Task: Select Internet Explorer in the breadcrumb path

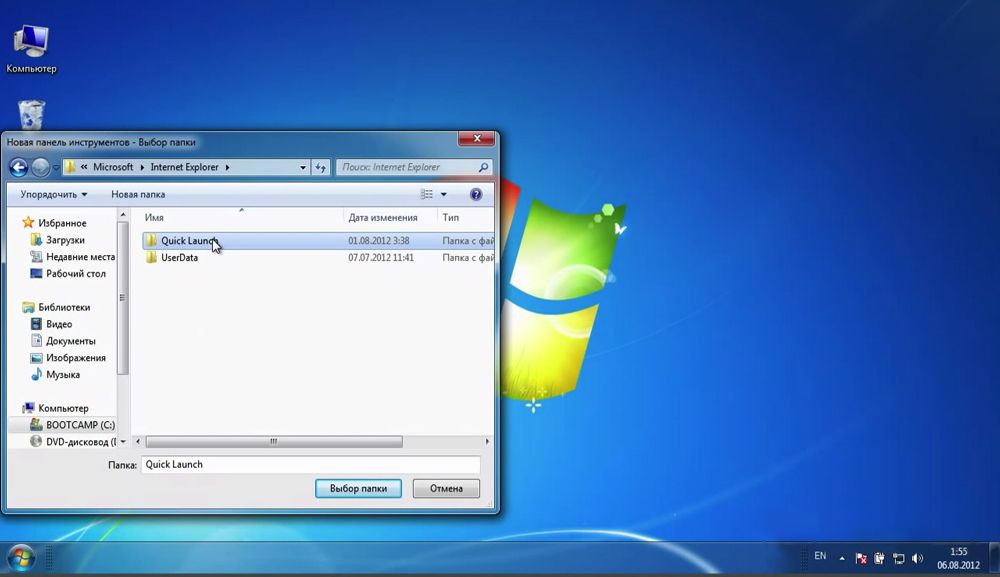Action: (184, 167)
